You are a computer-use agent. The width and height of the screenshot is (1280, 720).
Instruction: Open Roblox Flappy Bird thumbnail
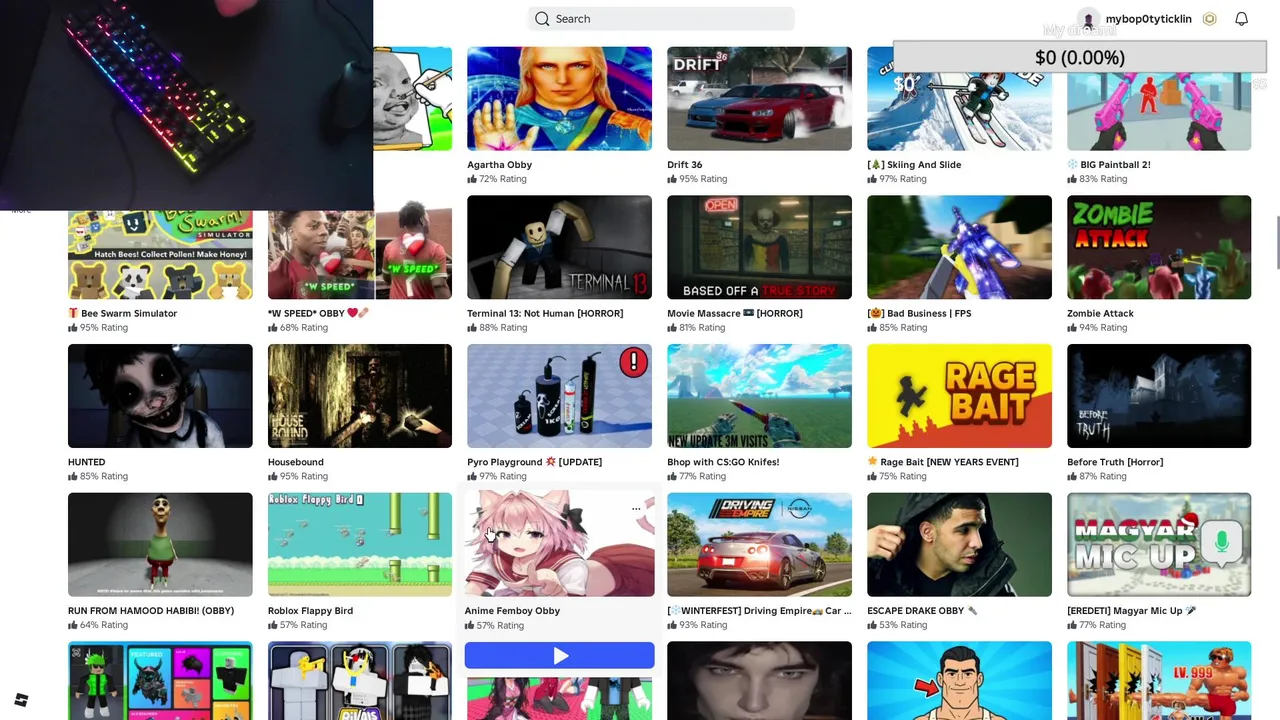click(360, 544)
